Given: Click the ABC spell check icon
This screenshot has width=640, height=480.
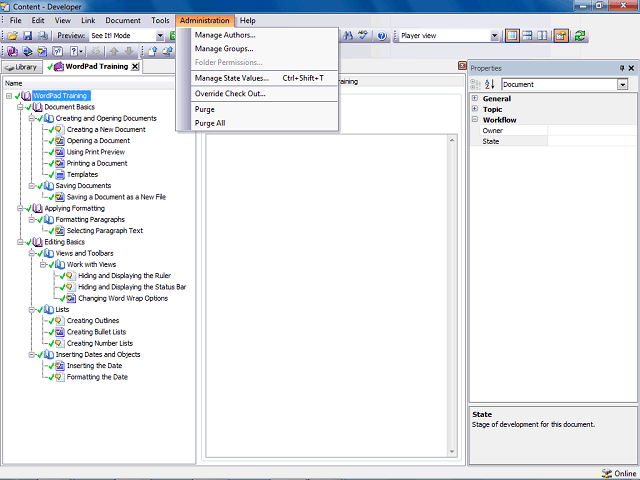Looking at the screenshot, I should 363,36.
